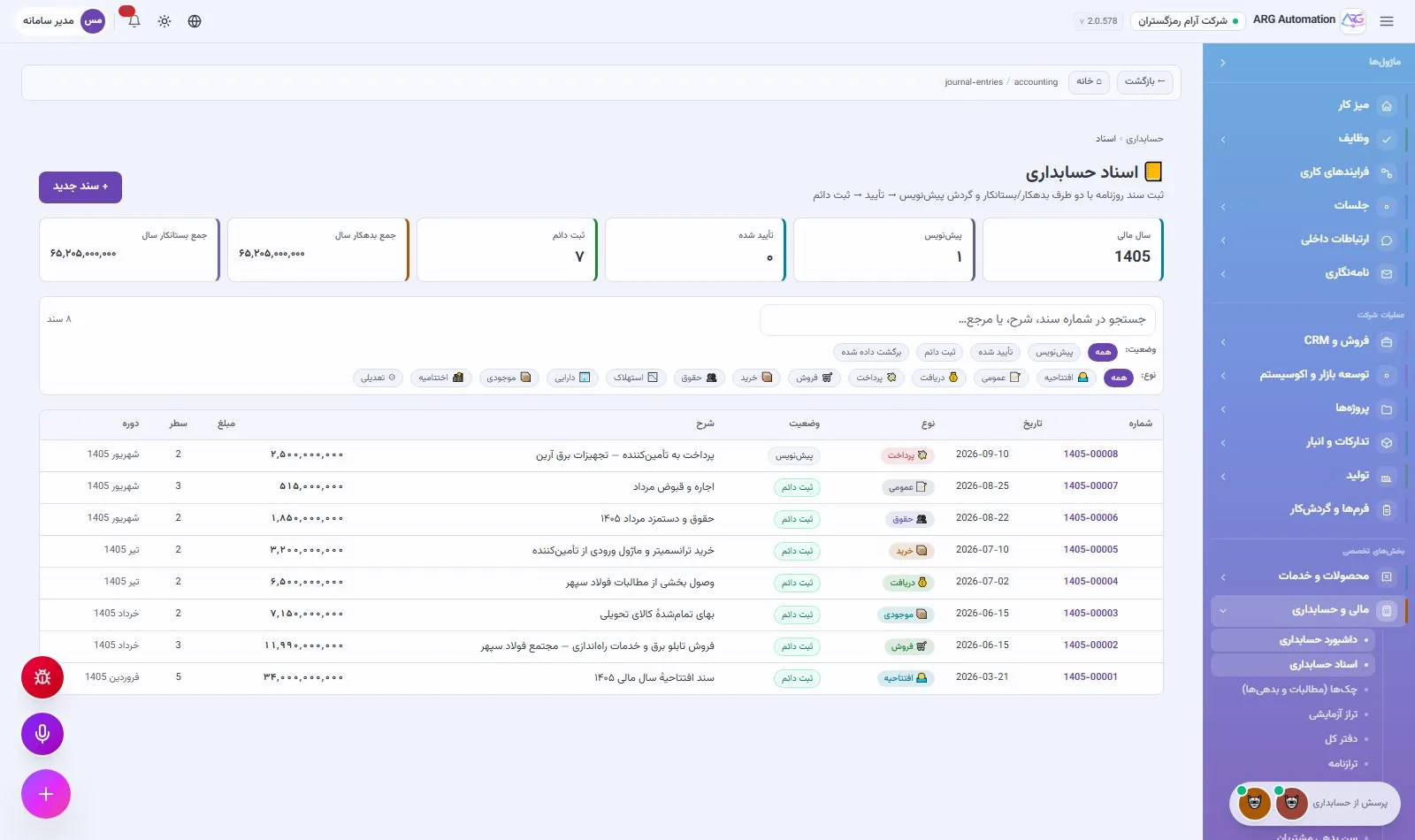Open فروش و CRM sidebar icon

(x=1387, y=341)
